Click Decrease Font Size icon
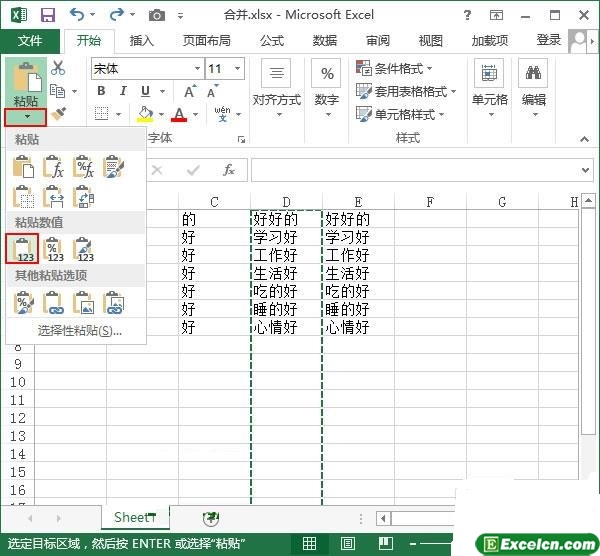Screen dimensions: 600x556 tap(212, 91)
